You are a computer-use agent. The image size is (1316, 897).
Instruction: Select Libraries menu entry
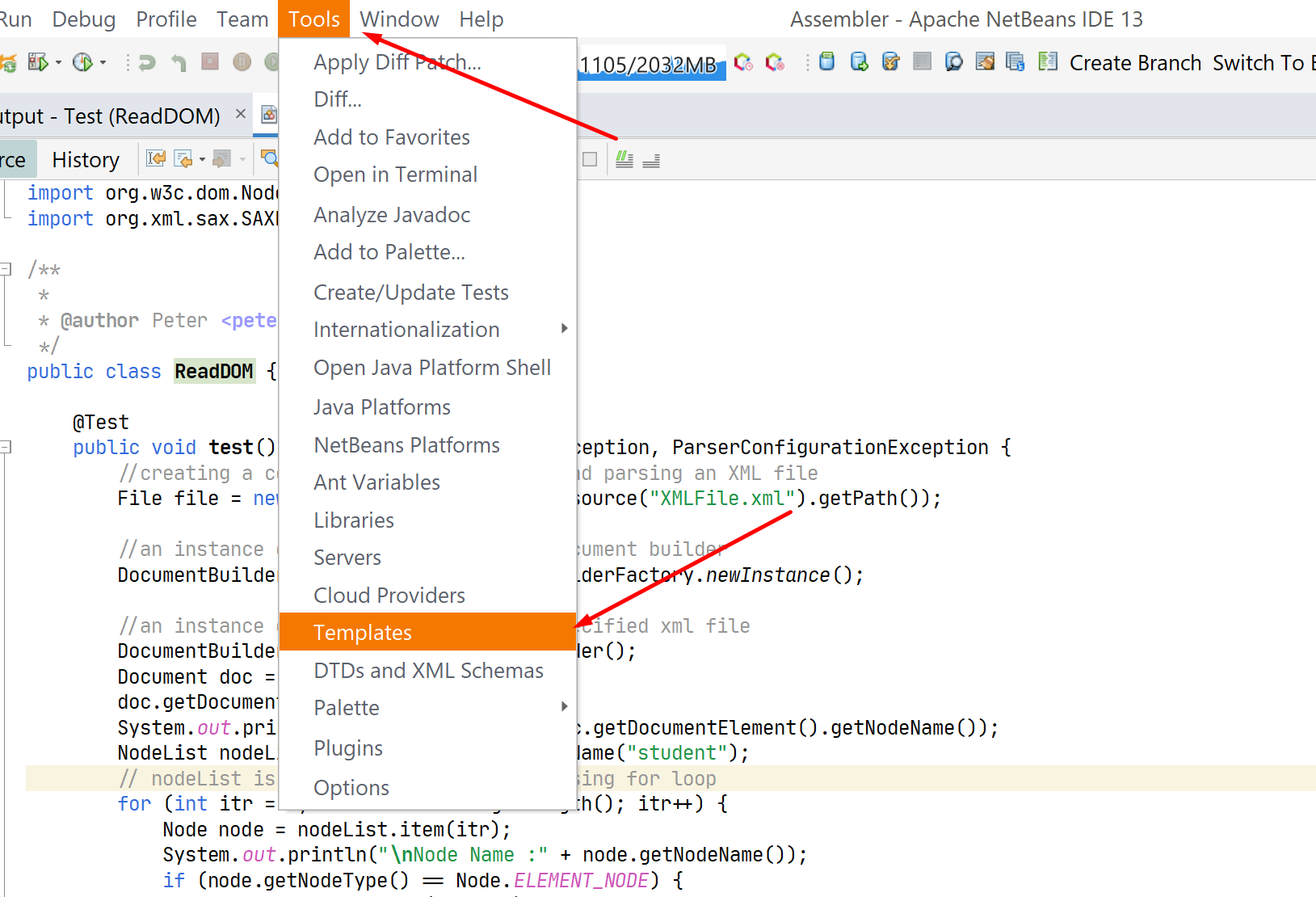(427, 520)
